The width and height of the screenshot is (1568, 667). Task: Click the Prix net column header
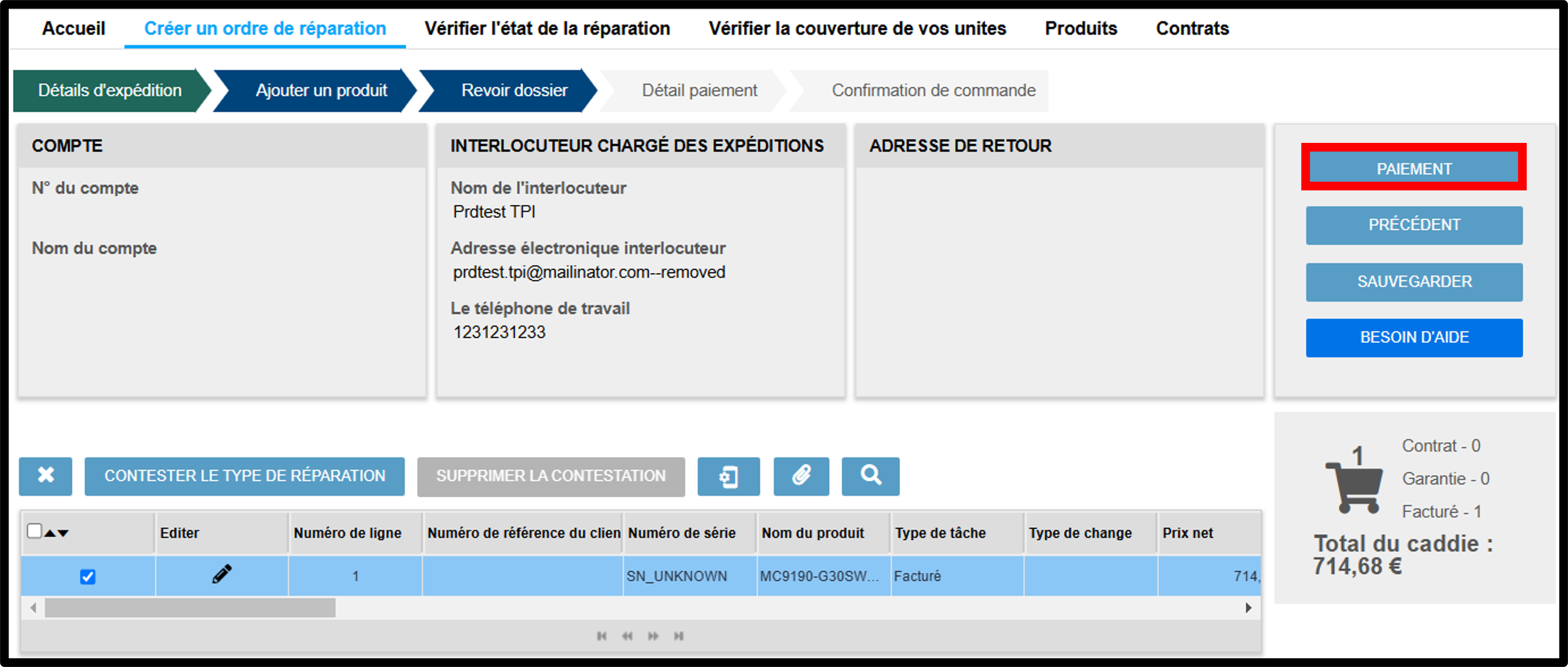1210,533
